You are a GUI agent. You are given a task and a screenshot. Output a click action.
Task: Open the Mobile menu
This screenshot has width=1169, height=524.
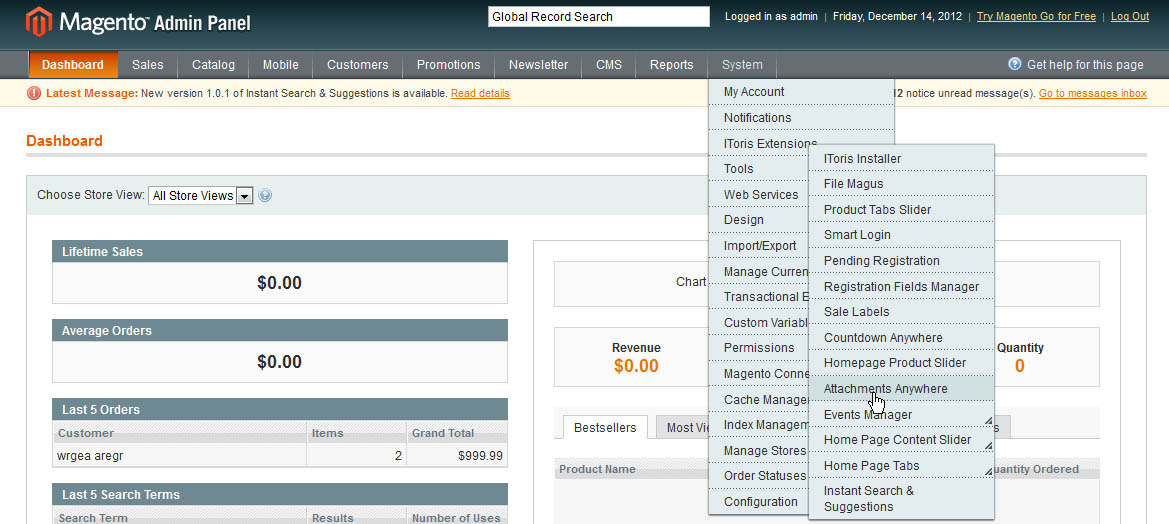[280, 65]
